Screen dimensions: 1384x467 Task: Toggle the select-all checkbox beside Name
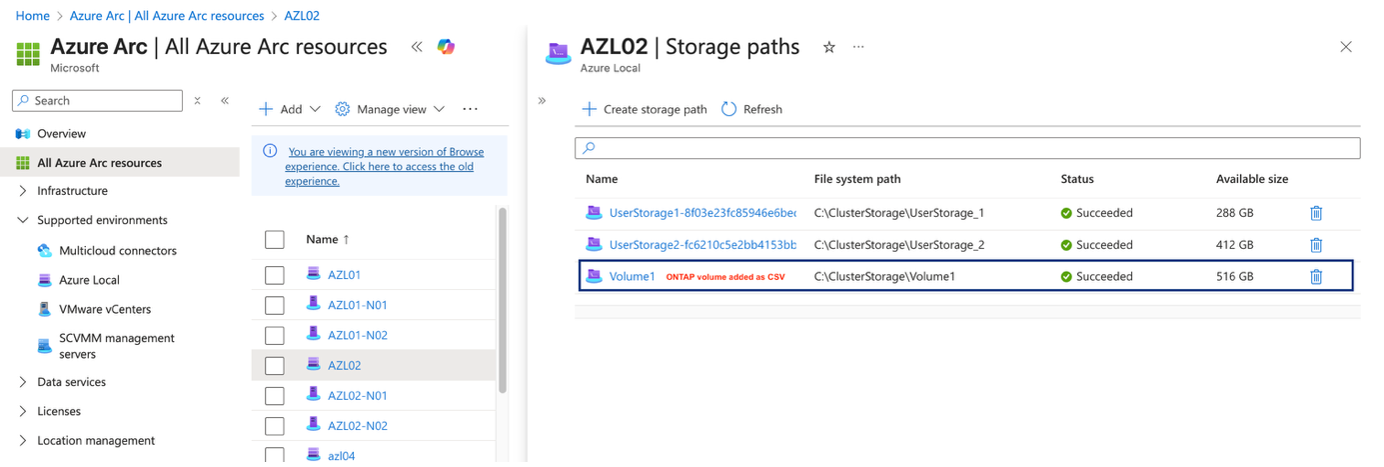coord(274,239)
